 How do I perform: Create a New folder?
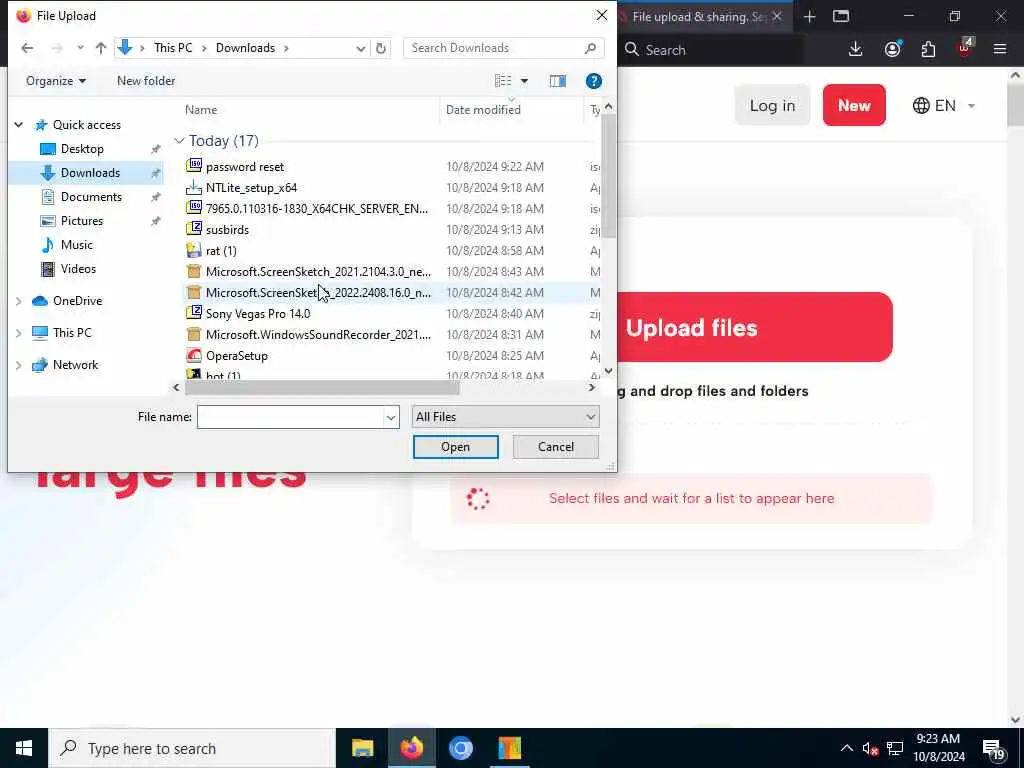coord(146,81)
